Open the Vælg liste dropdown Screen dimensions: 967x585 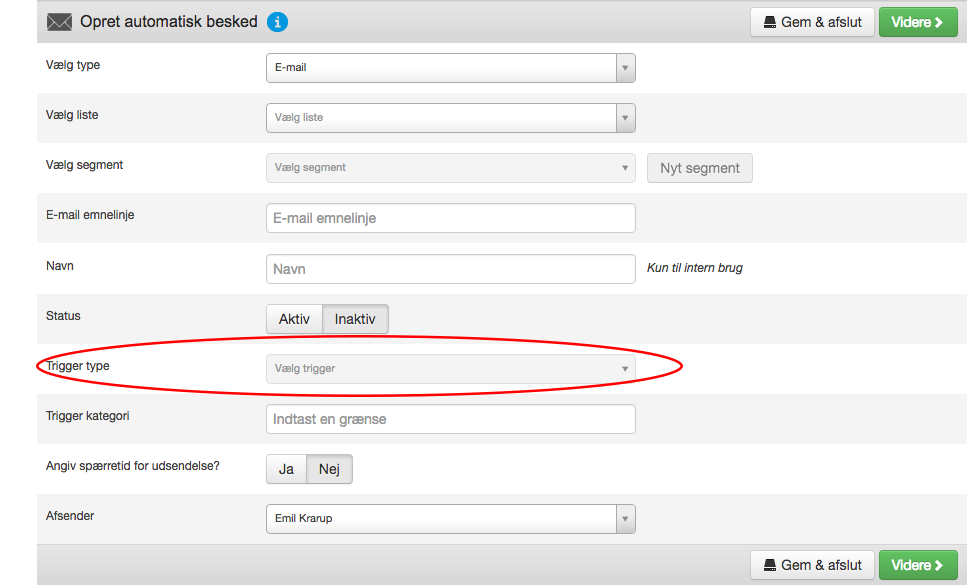pos(451,118)
